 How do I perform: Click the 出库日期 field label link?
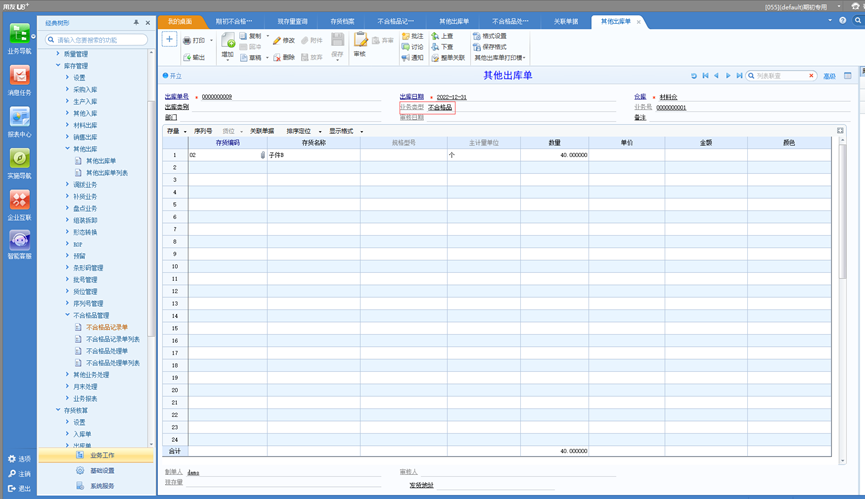click(x=412, y=96)
